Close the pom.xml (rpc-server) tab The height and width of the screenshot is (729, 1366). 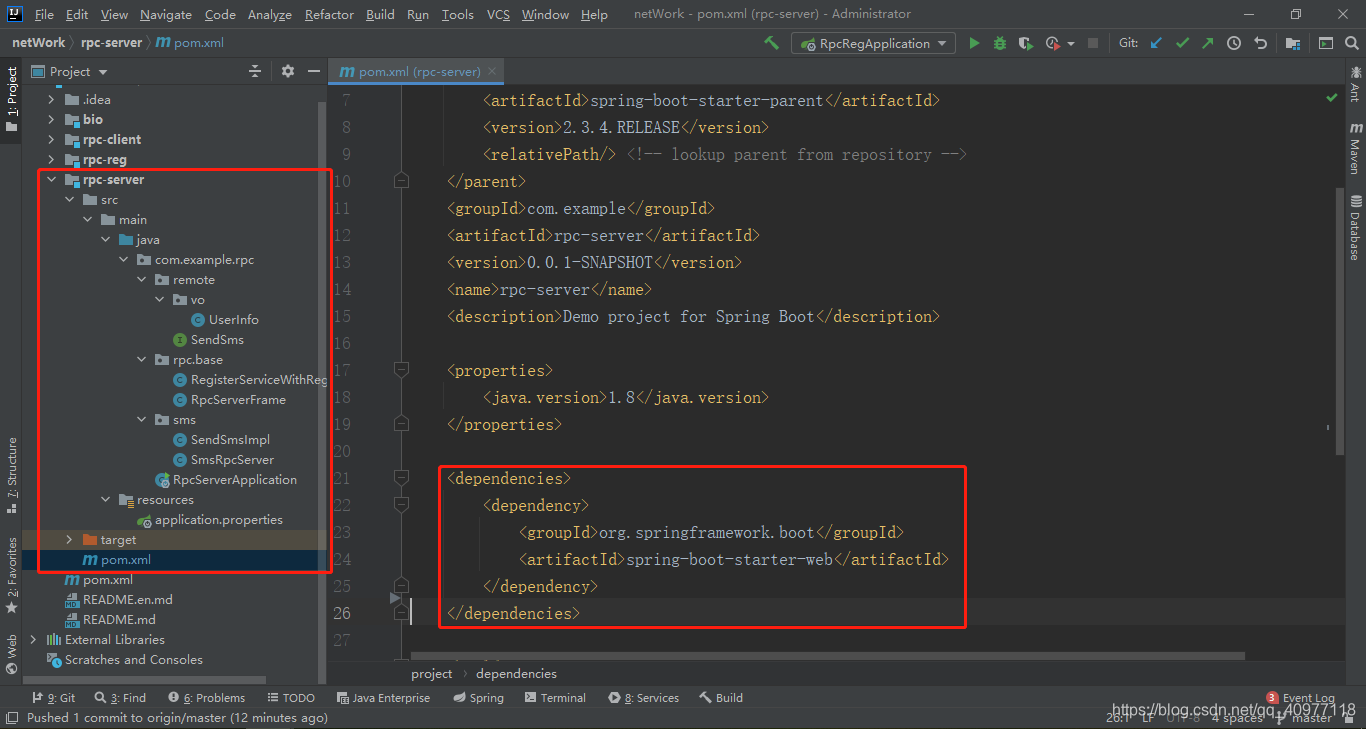click(x=493, y=72)
